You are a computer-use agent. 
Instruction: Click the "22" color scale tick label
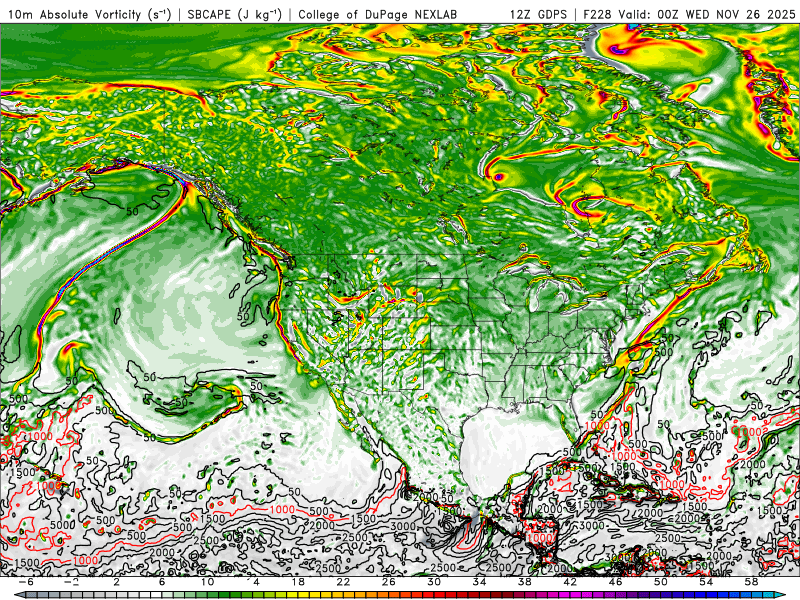point(343,582)
